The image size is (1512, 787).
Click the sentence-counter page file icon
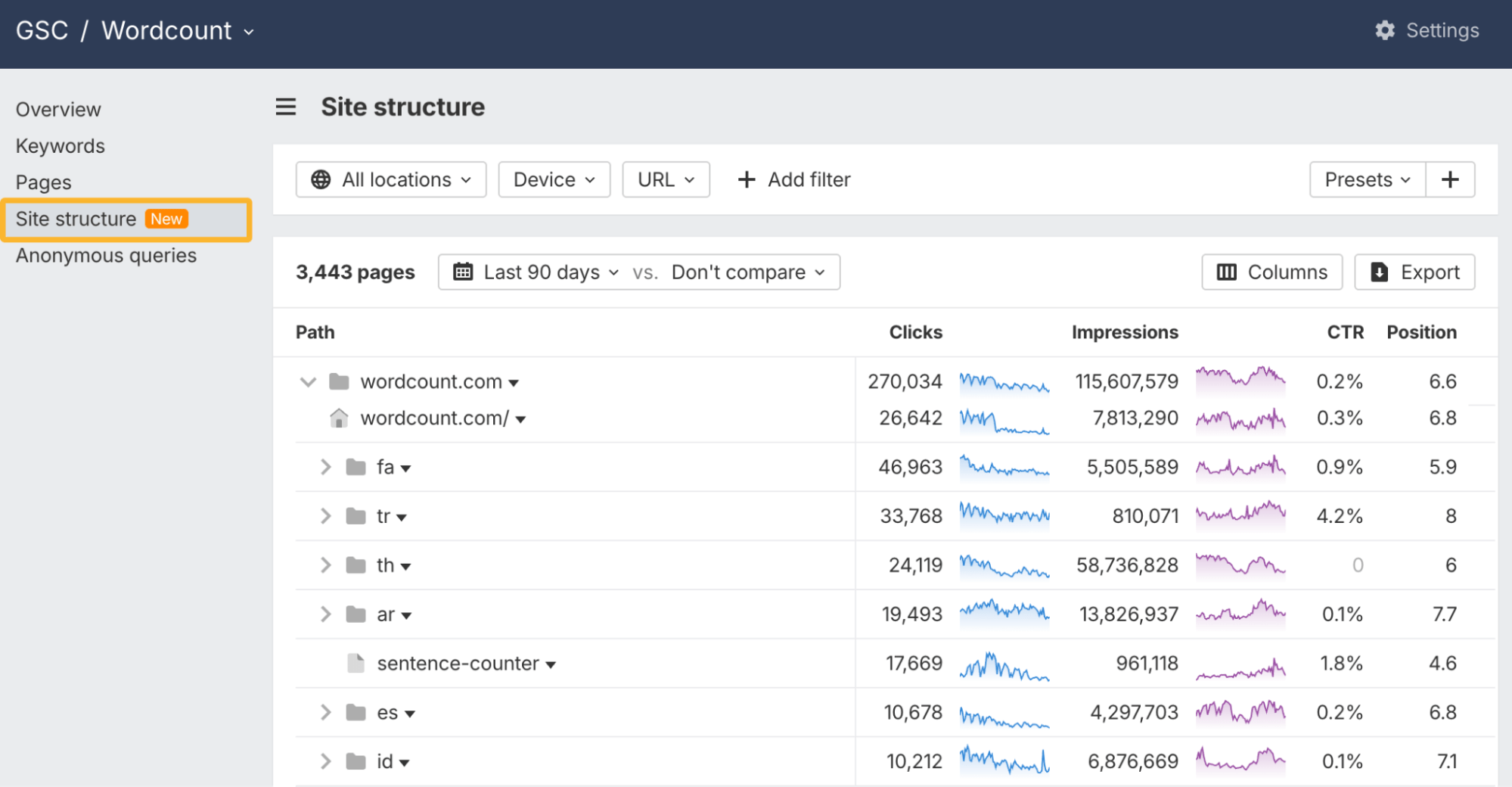(355, 663)
